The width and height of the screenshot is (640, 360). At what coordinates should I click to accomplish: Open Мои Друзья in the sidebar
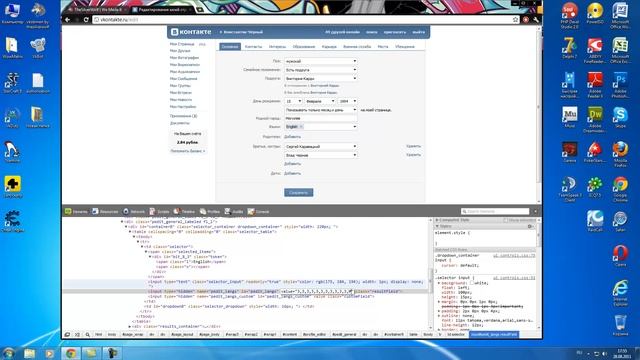pyautogui.click(x=180, y=51)
